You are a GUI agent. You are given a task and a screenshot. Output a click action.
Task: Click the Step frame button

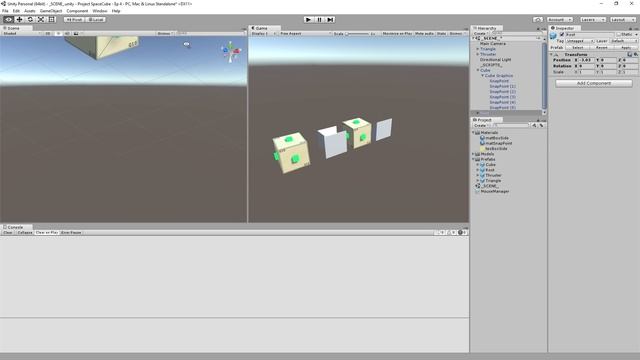[331, 20]
